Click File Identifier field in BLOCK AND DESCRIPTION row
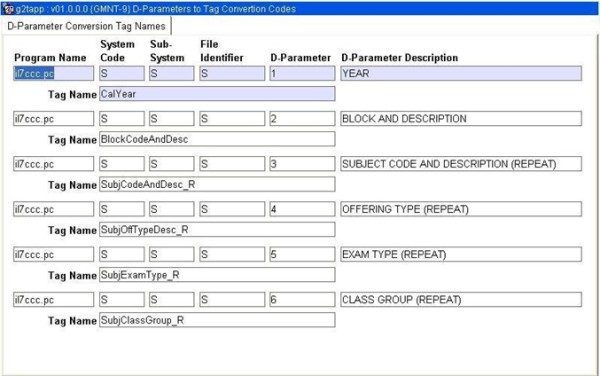600x376 pixels. pos(232,119)
